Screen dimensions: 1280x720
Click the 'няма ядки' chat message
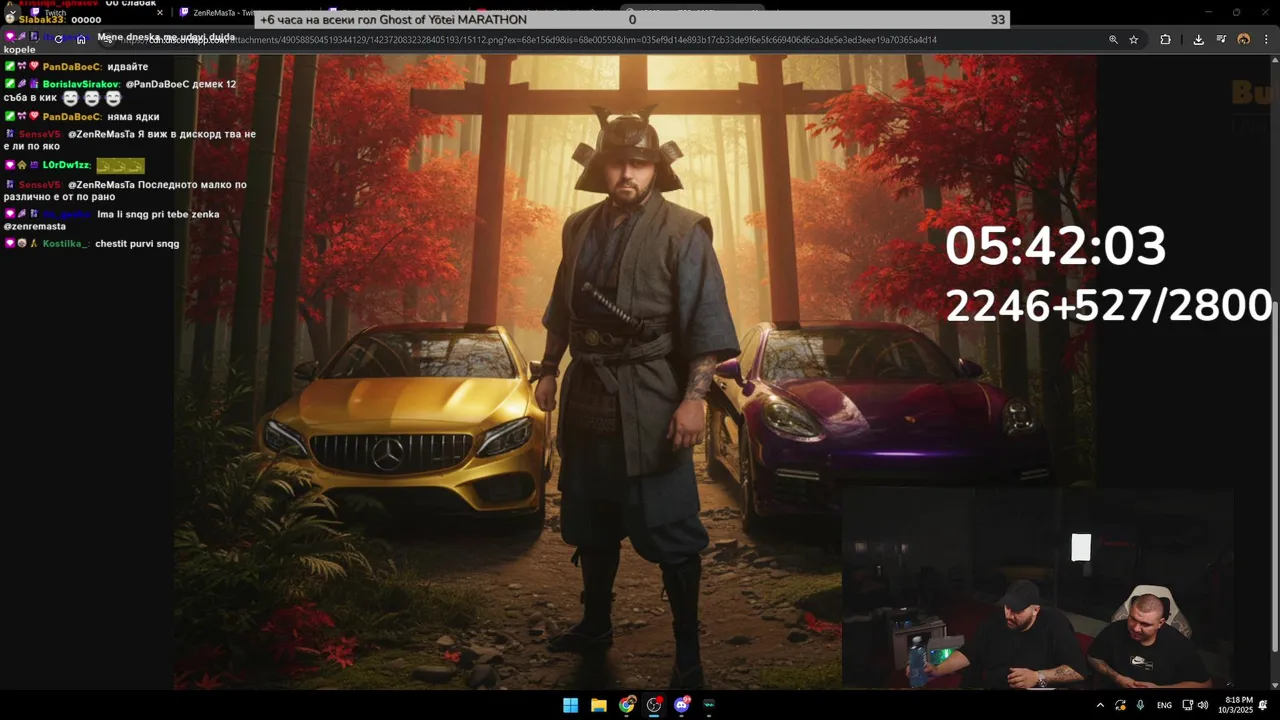(x=133, y=117)
